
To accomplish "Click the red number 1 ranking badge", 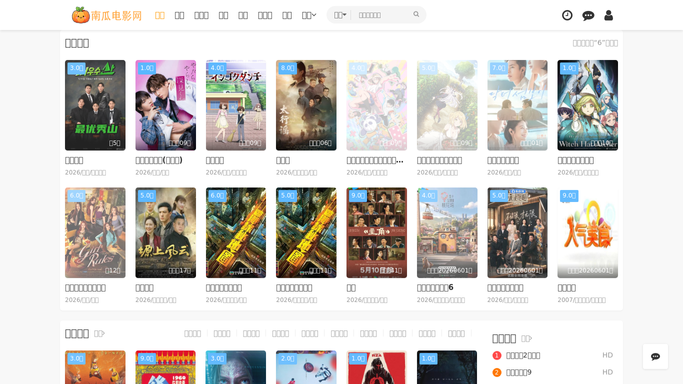I will [497, 355].
